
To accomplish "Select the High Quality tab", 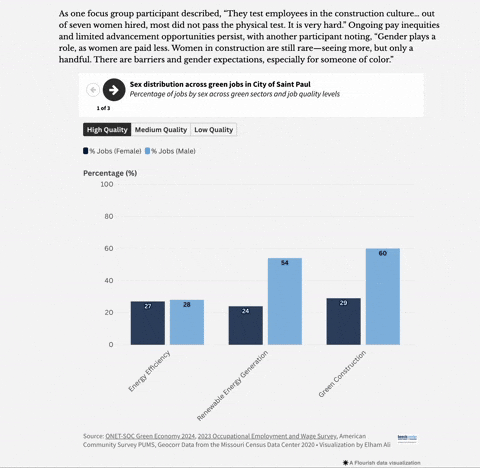I will [x=107, y=130].
